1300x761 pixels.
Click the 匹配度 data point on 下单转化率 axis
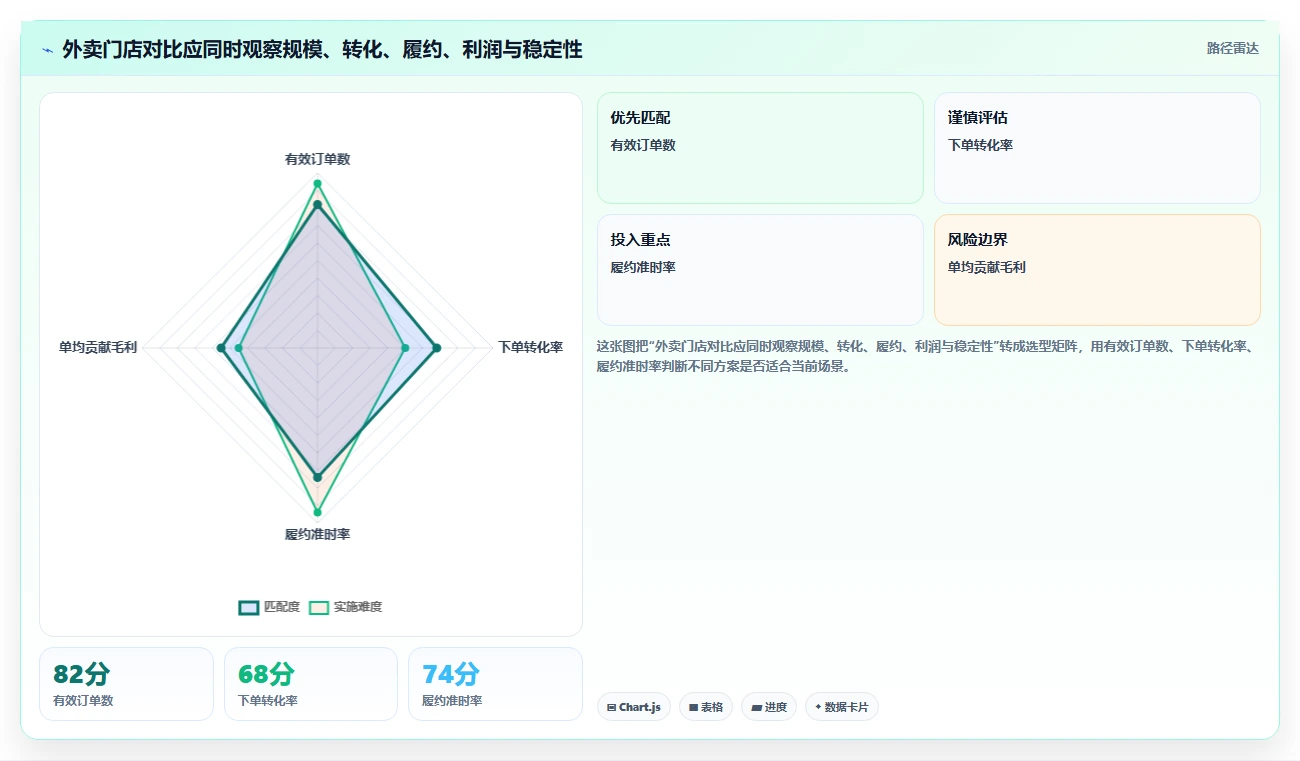point(436,348)
